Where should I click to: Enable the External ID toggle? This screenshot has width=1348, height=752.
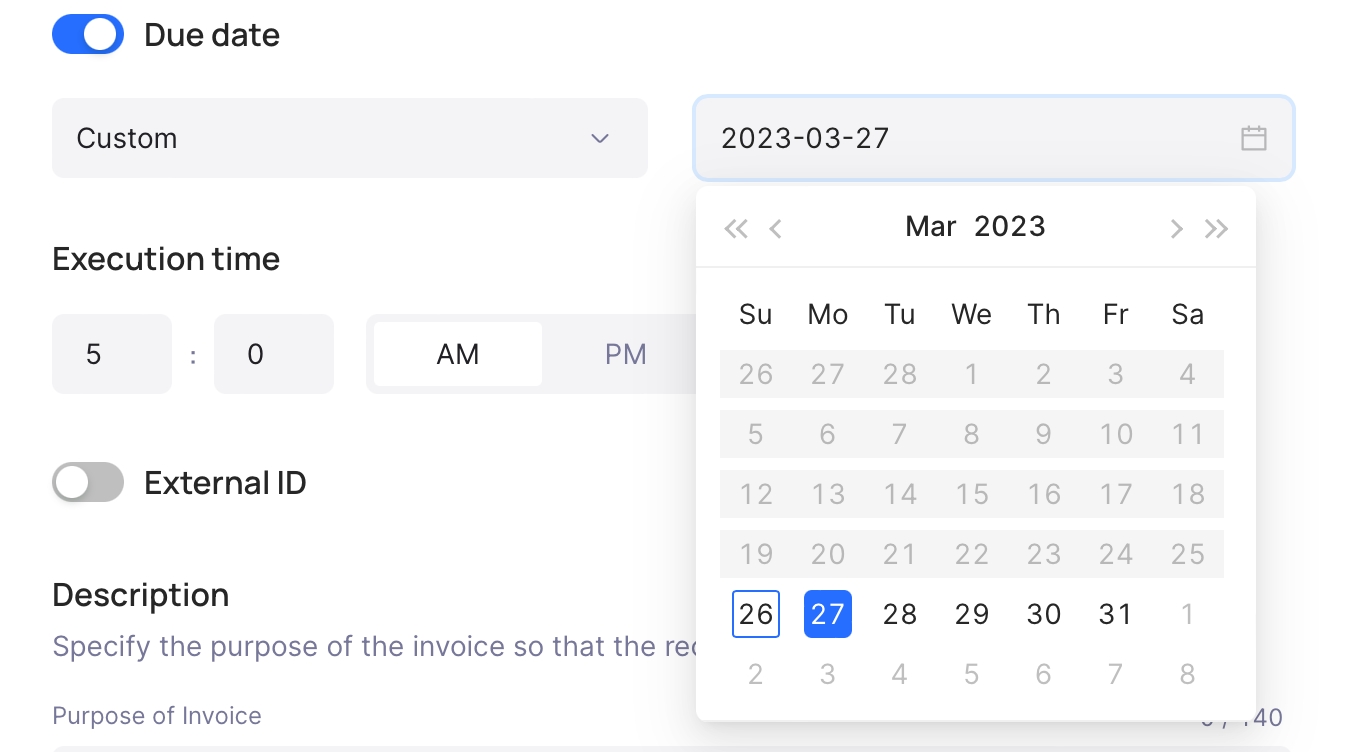(88, 483)
